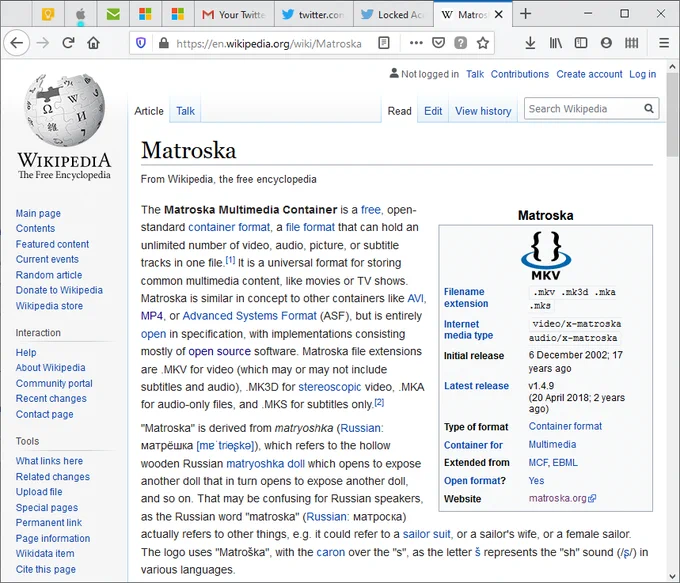Switch to the twitter.com tab
The height and width of the screenshot is (583, 680).
click(314, 14)
